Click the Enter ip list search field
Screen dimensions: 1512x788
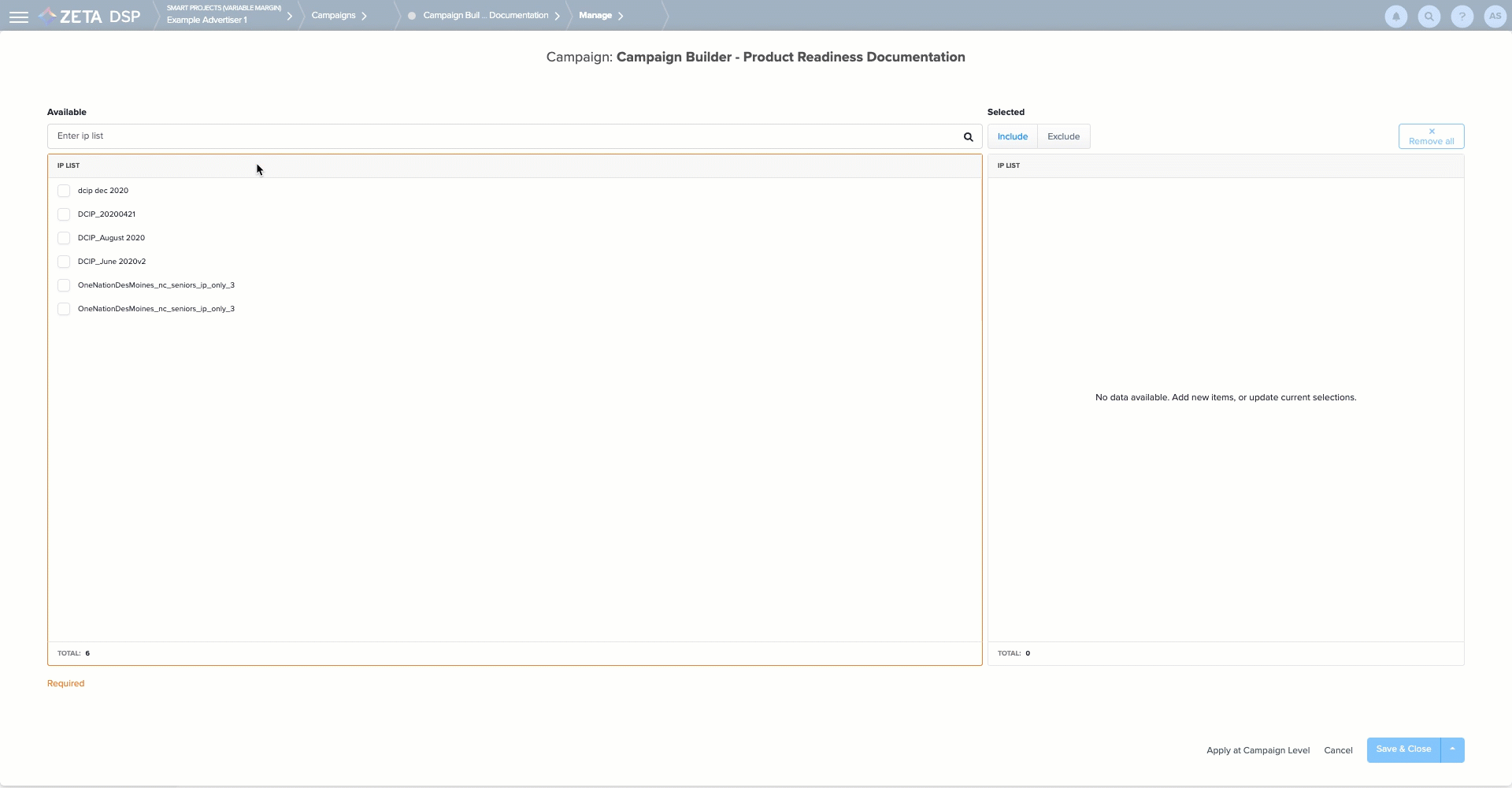coord(504,136)
